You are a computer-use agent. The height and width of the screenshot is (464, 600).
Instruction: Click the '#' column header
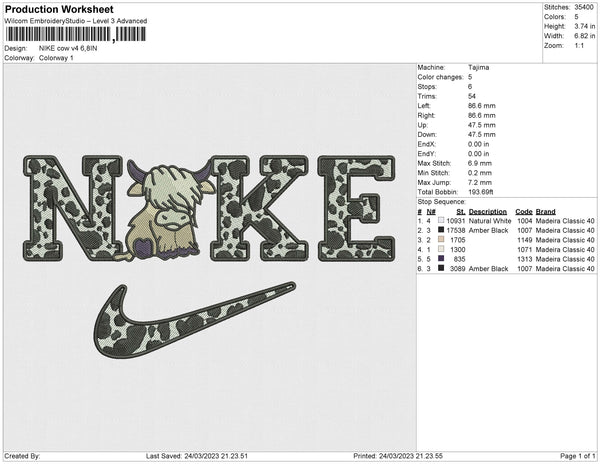coord(420,212)
